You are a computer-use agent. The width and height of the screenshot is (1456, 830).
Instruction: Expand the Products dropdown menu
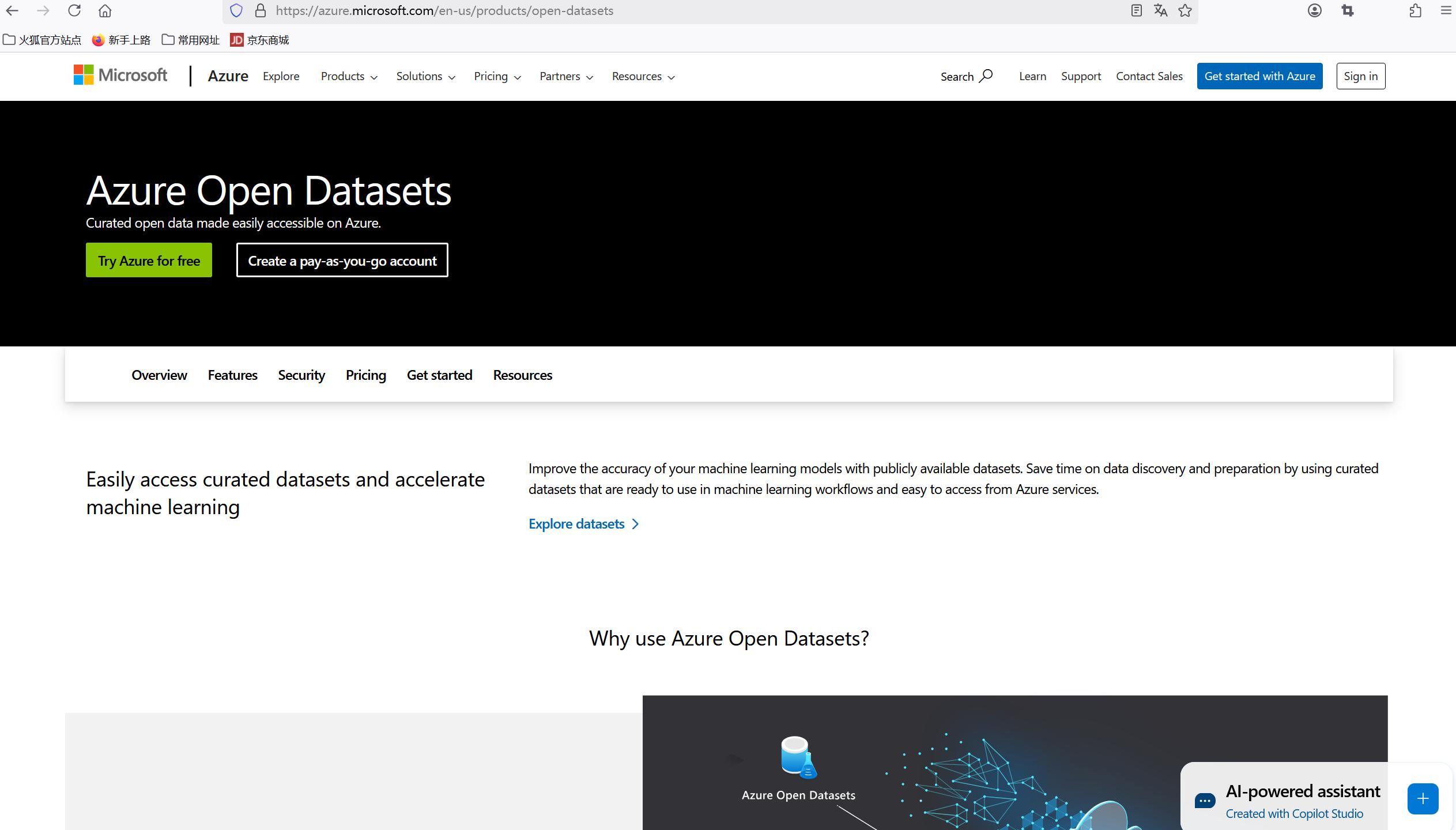tap(349, 76)
